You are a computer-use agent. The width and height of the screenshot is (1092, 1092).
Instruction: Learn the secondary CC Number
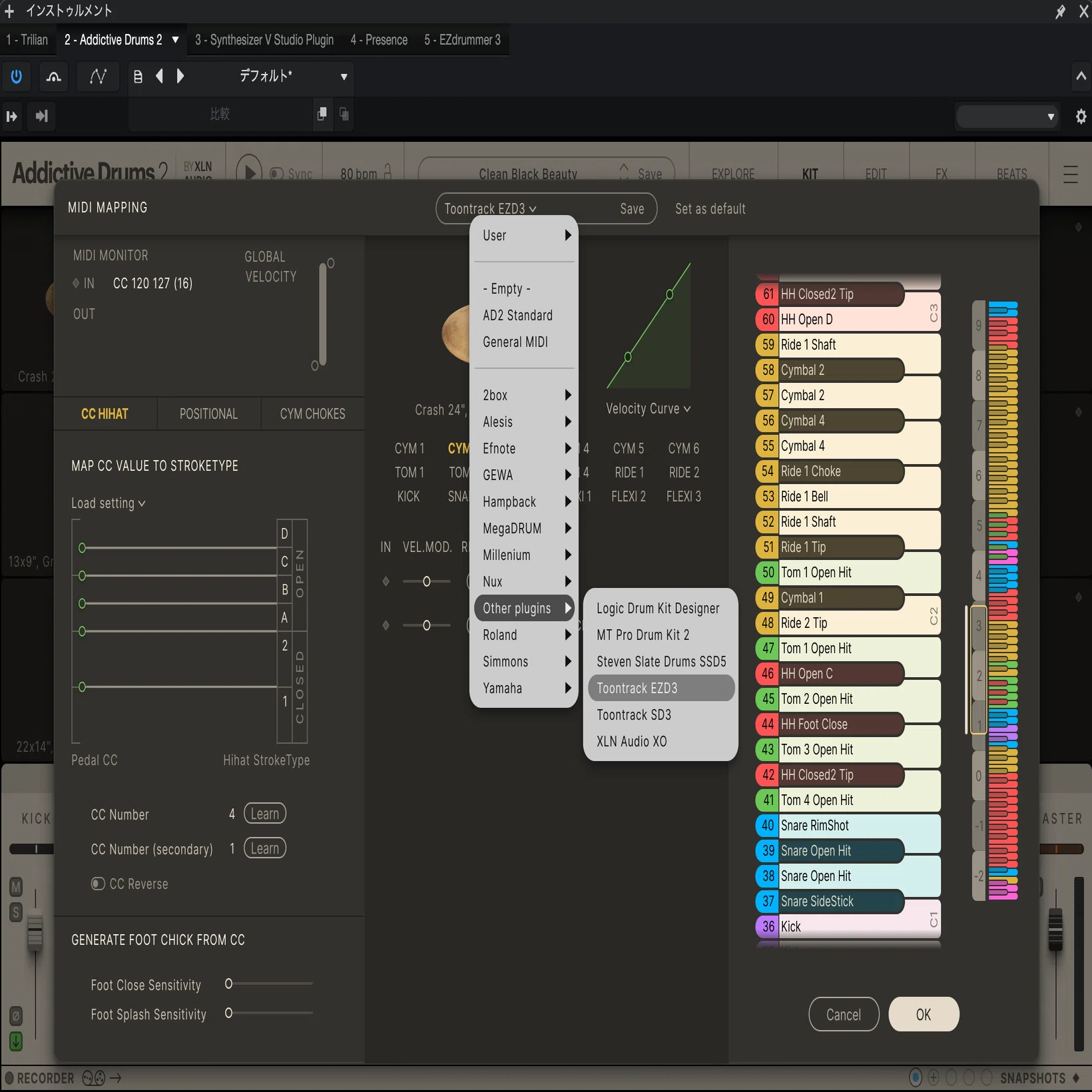coord(265,848)
